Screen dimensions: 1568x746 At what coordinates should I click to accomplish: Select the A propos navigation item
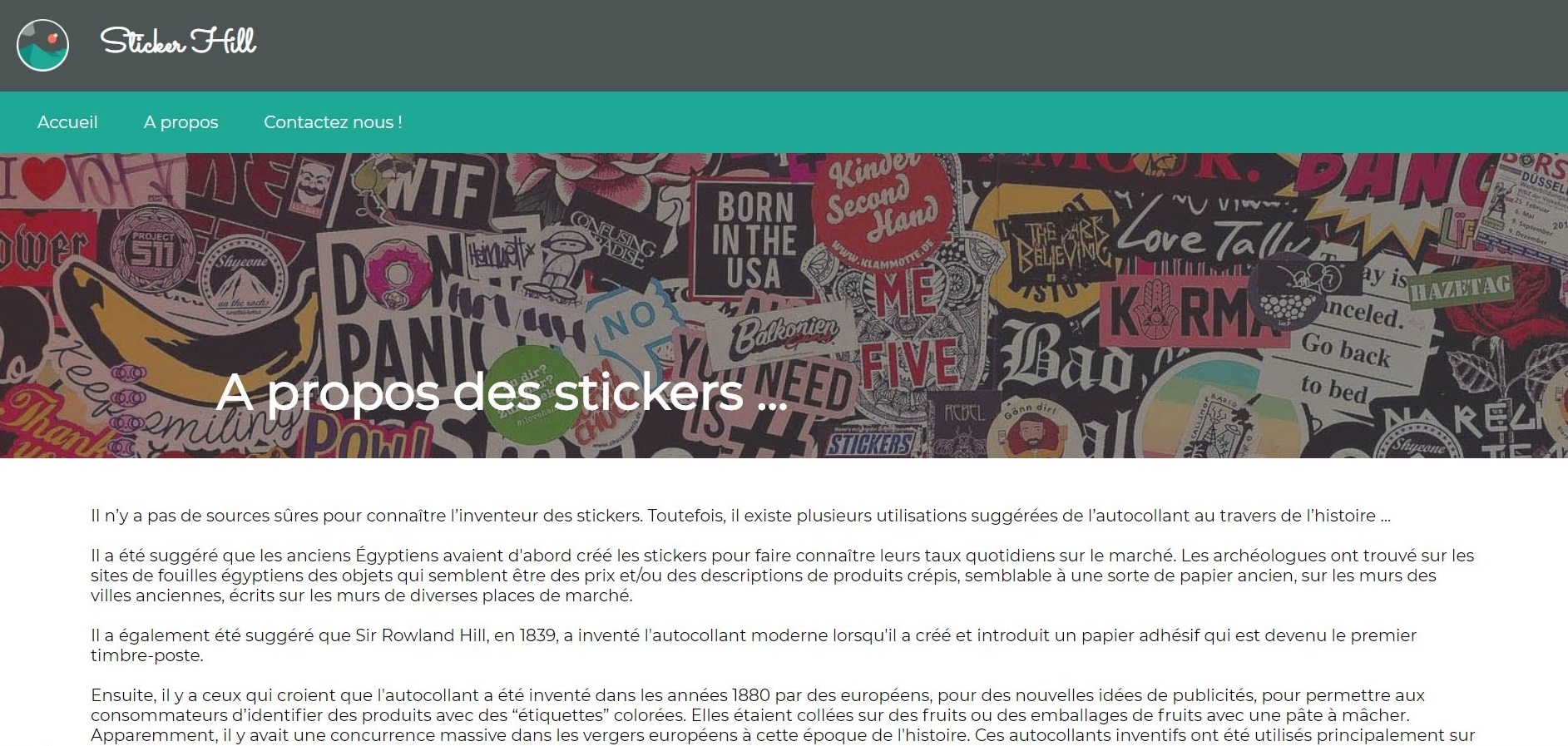coord(181,122)
